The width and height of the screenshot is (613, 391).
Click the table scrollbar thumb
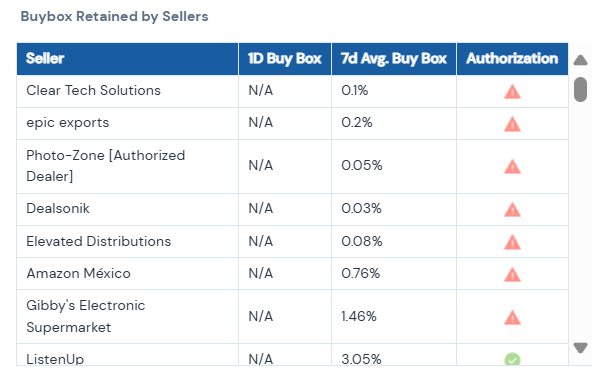click(x=580, y=90)
